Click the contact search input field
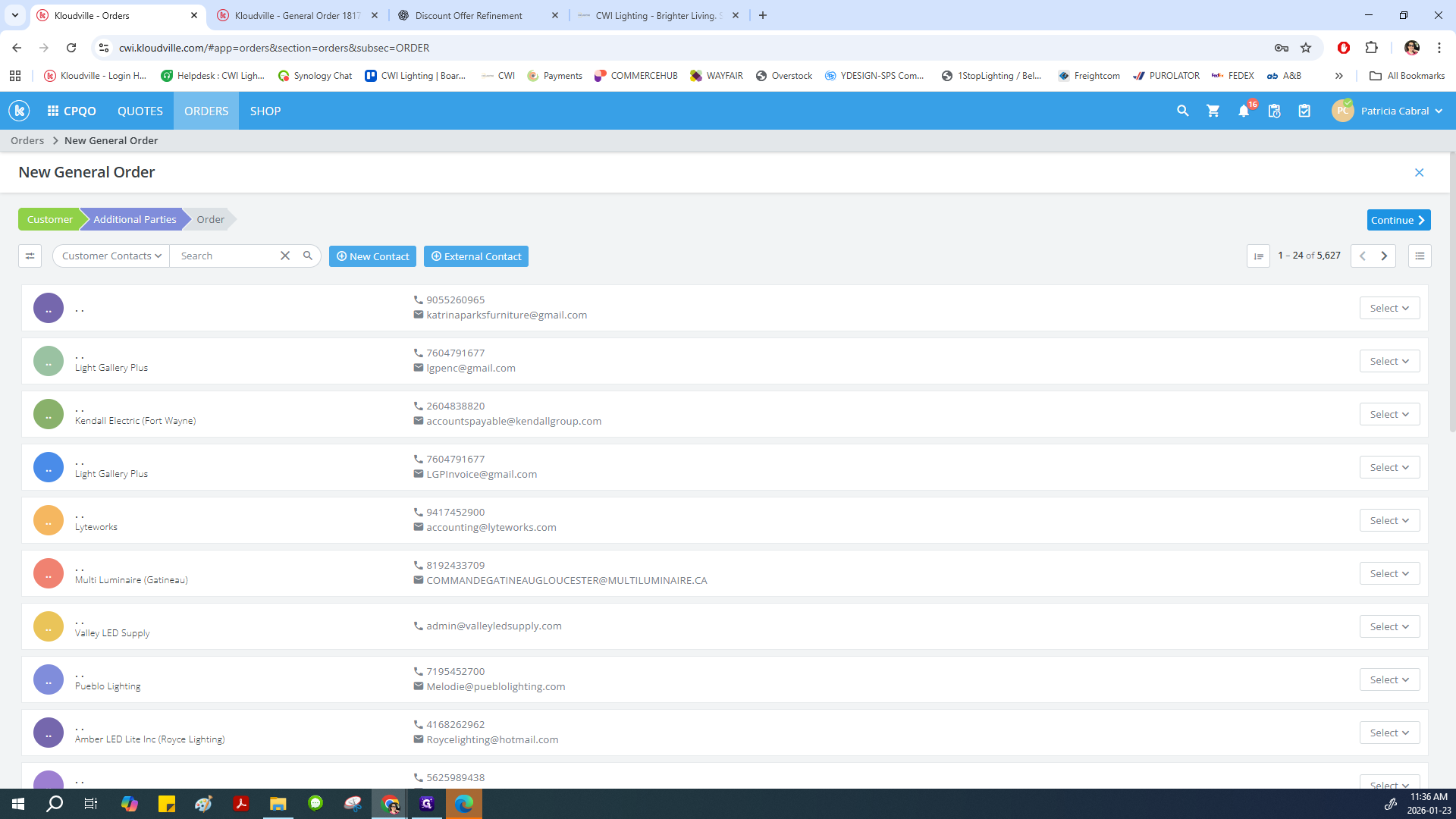The image size is (1456, 819). pos(224,256)
